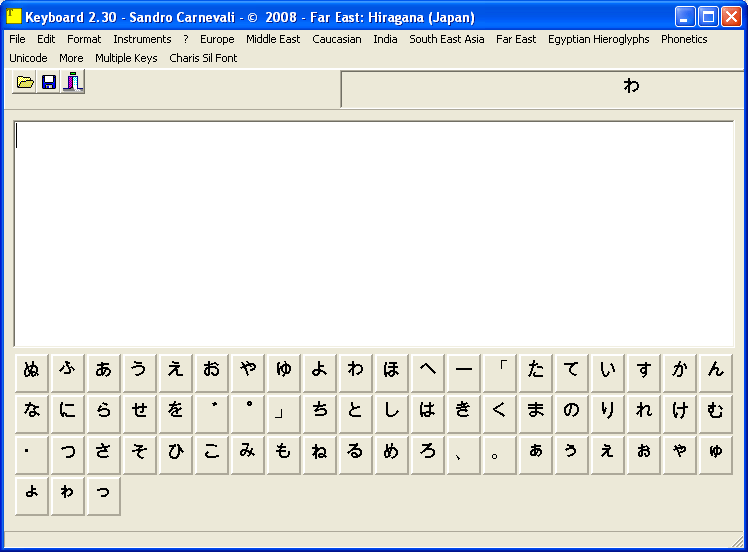Screen dimensions: 748x552
Task: Click the ぬ key
Action: (x=31, y=373)
